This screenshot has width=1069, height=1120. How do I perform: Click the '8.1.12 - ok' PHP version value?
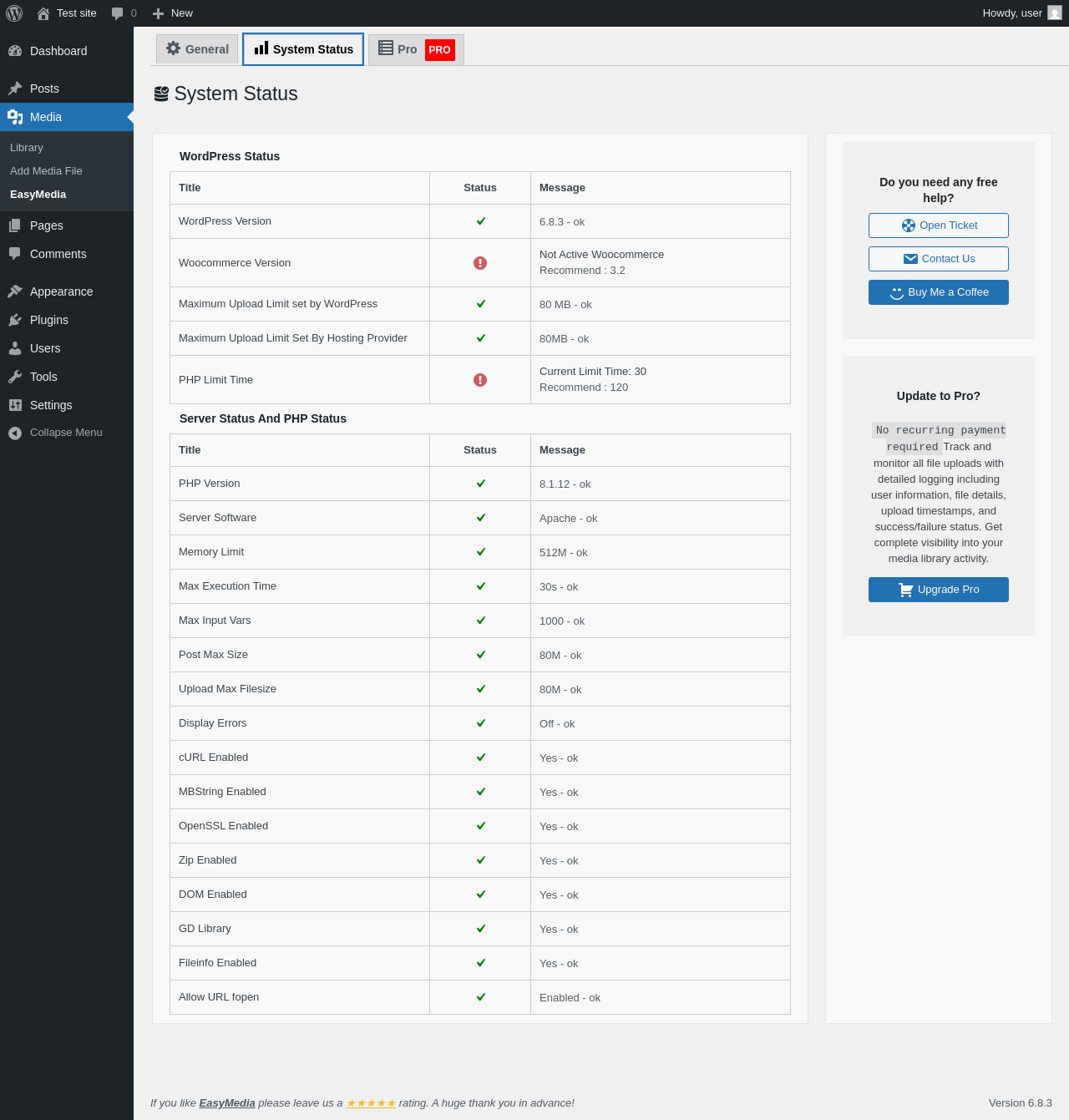point(565,484)
